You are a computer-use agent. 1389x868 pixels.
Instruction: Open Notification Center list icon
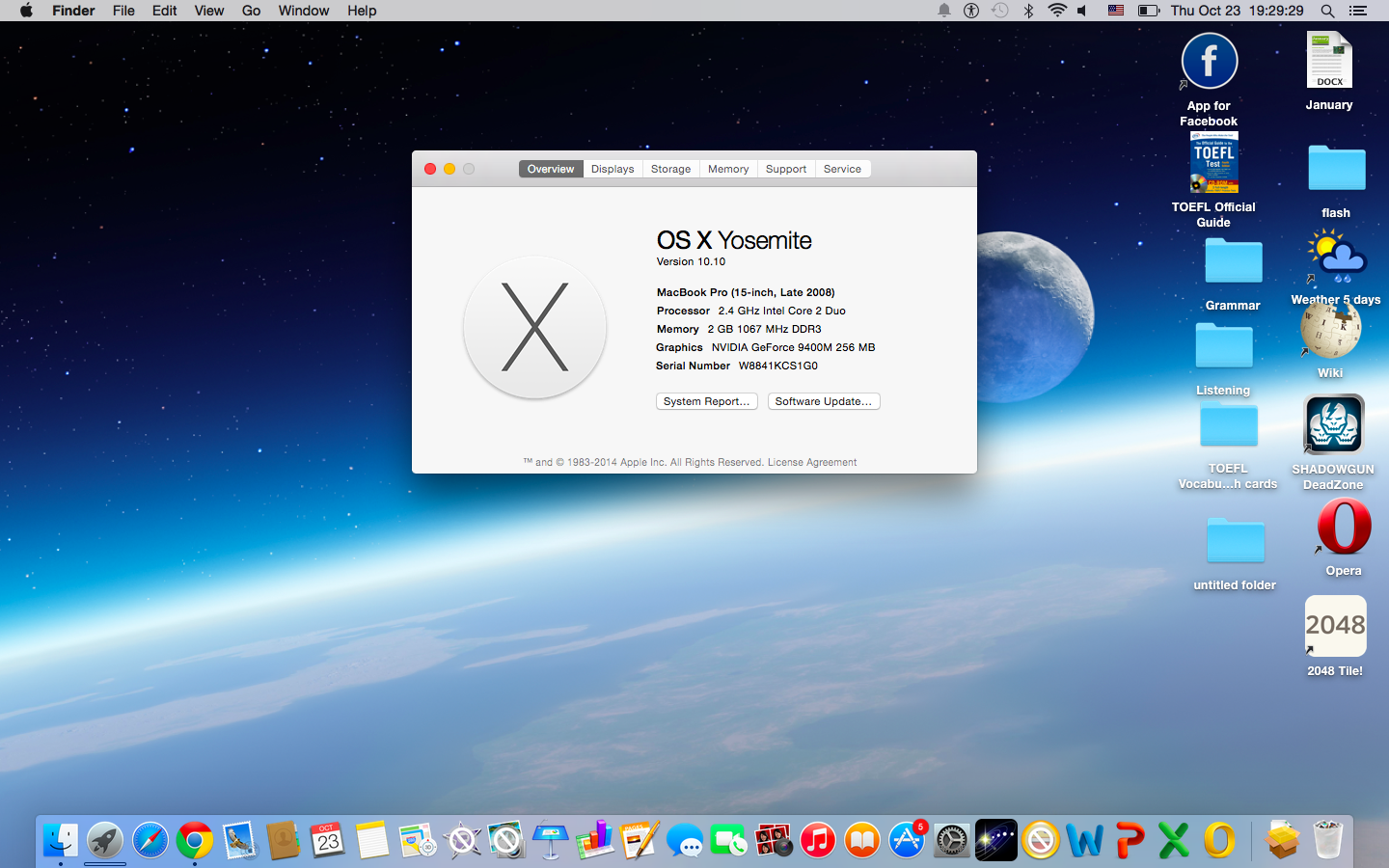pos(1358,11)
